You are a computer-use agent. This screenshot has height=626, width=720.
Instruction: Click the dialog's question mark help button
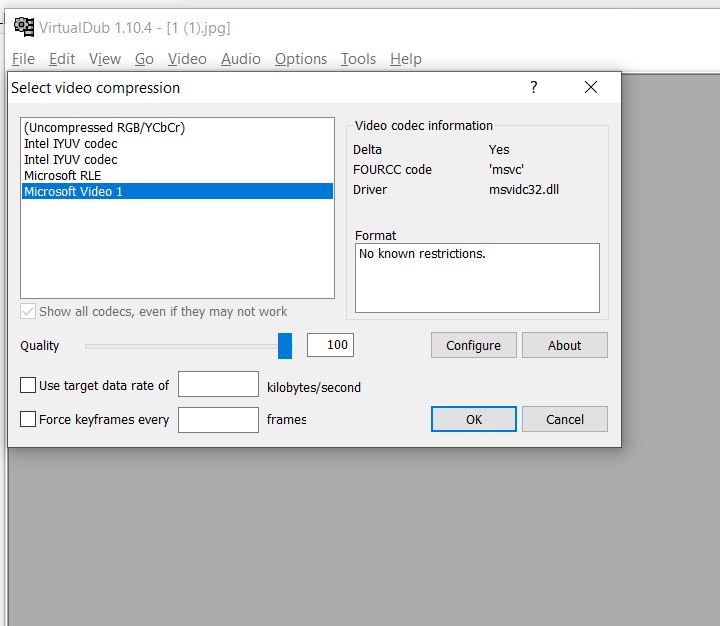pyautogui.click(x=534, y=87)
